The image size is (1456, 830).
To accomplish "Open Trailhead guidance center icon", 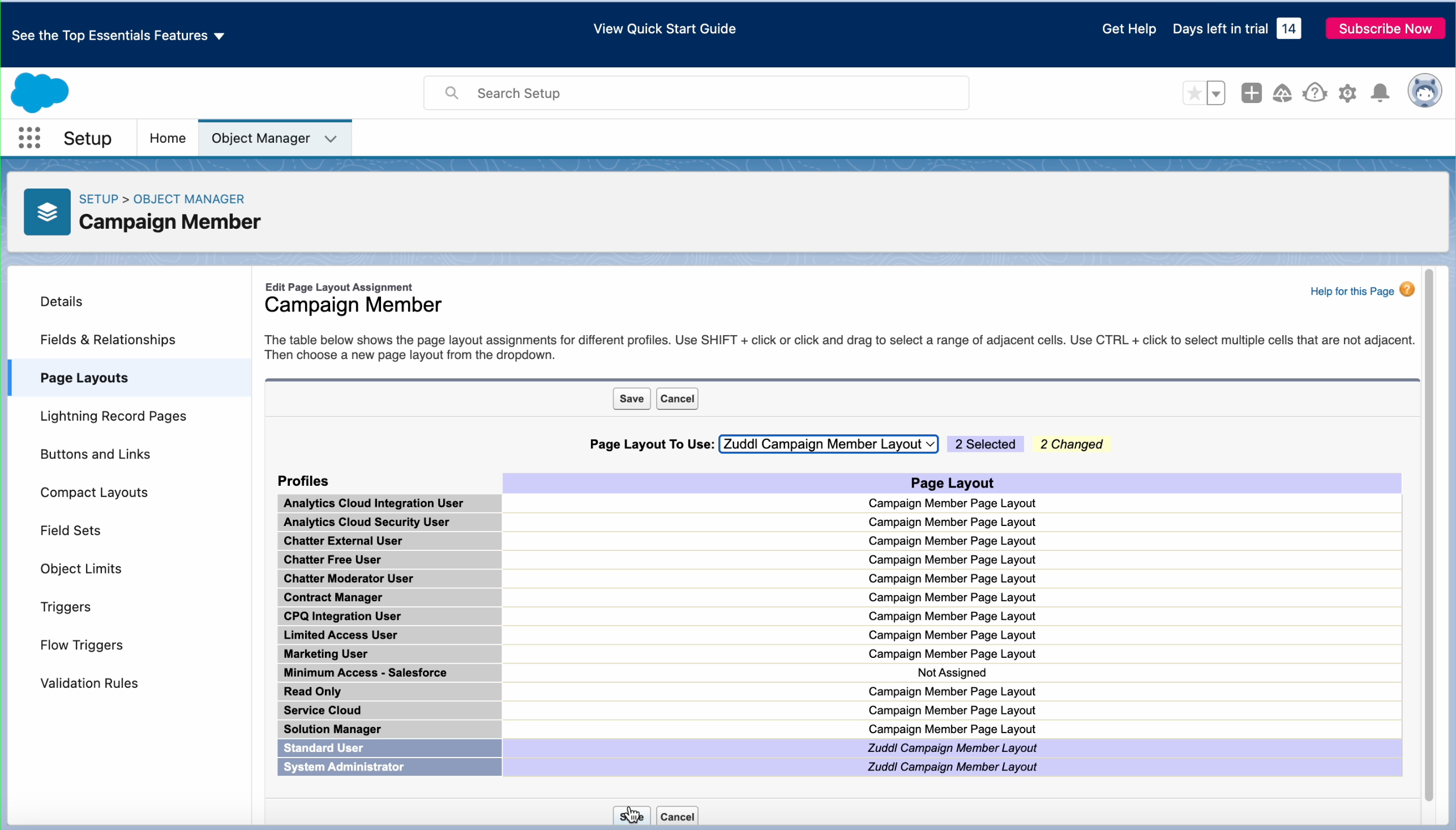I will tap(1282, 93).
